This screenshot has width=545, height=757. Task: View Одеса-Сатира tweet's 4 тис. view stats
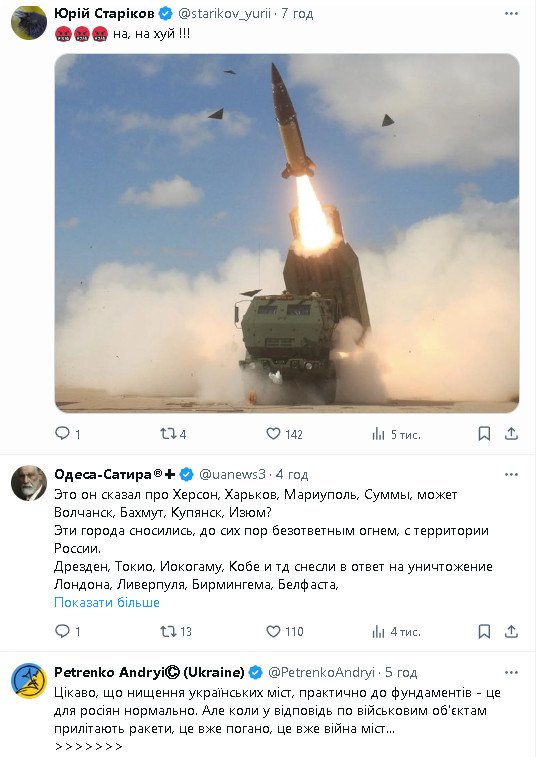pyautogui.click(x=396, y=631)
